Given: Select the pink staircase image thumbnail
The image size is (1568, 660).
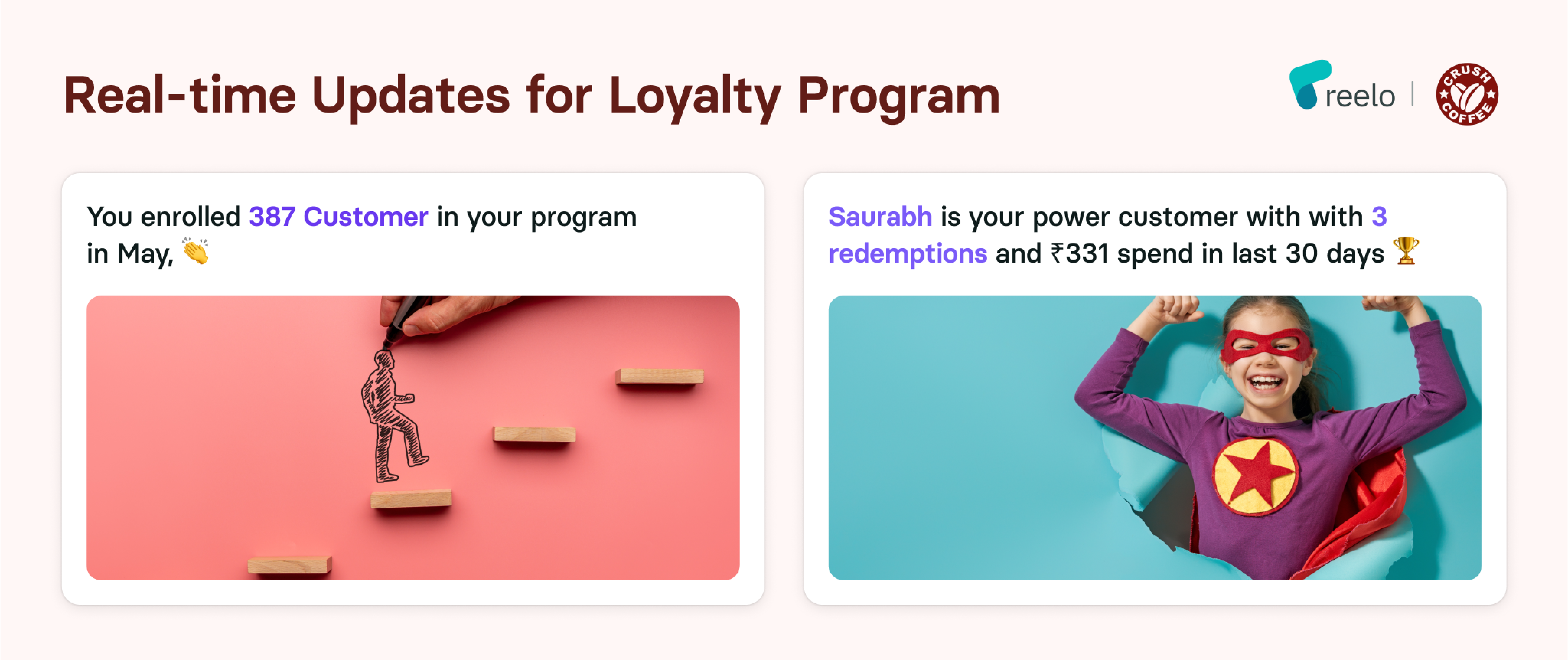Looking at the screenshot, I should pyautogui.click(x=413, y=438).
